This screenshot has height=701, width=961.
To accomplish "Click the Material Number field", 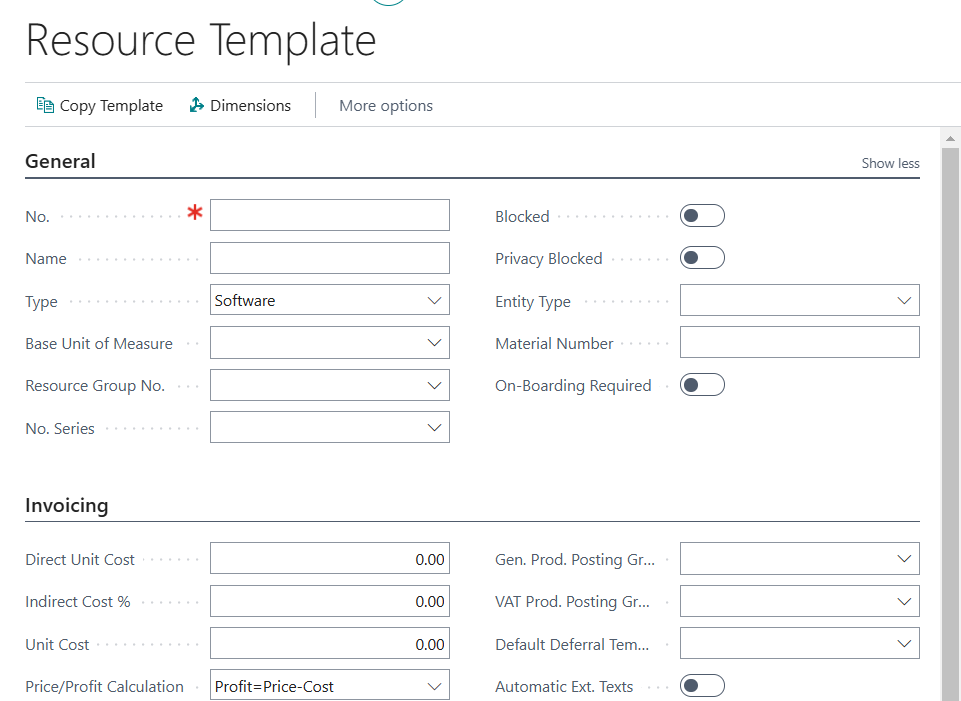I will [x=800, y=342].
